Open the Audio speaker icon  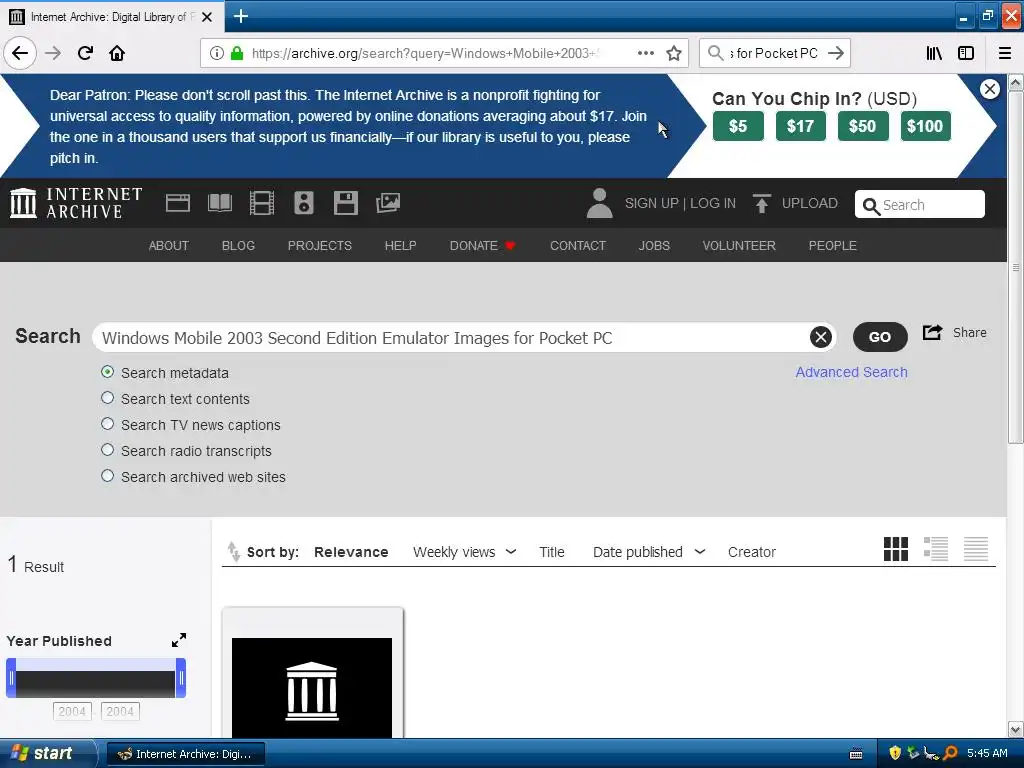[x=304, y=203]
